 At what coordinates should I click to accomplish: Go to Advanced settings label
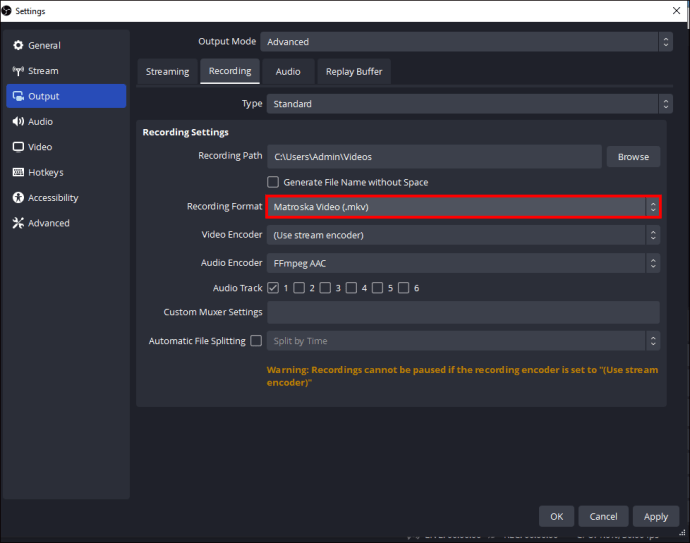pyautogui.click(x=49, y=223)
